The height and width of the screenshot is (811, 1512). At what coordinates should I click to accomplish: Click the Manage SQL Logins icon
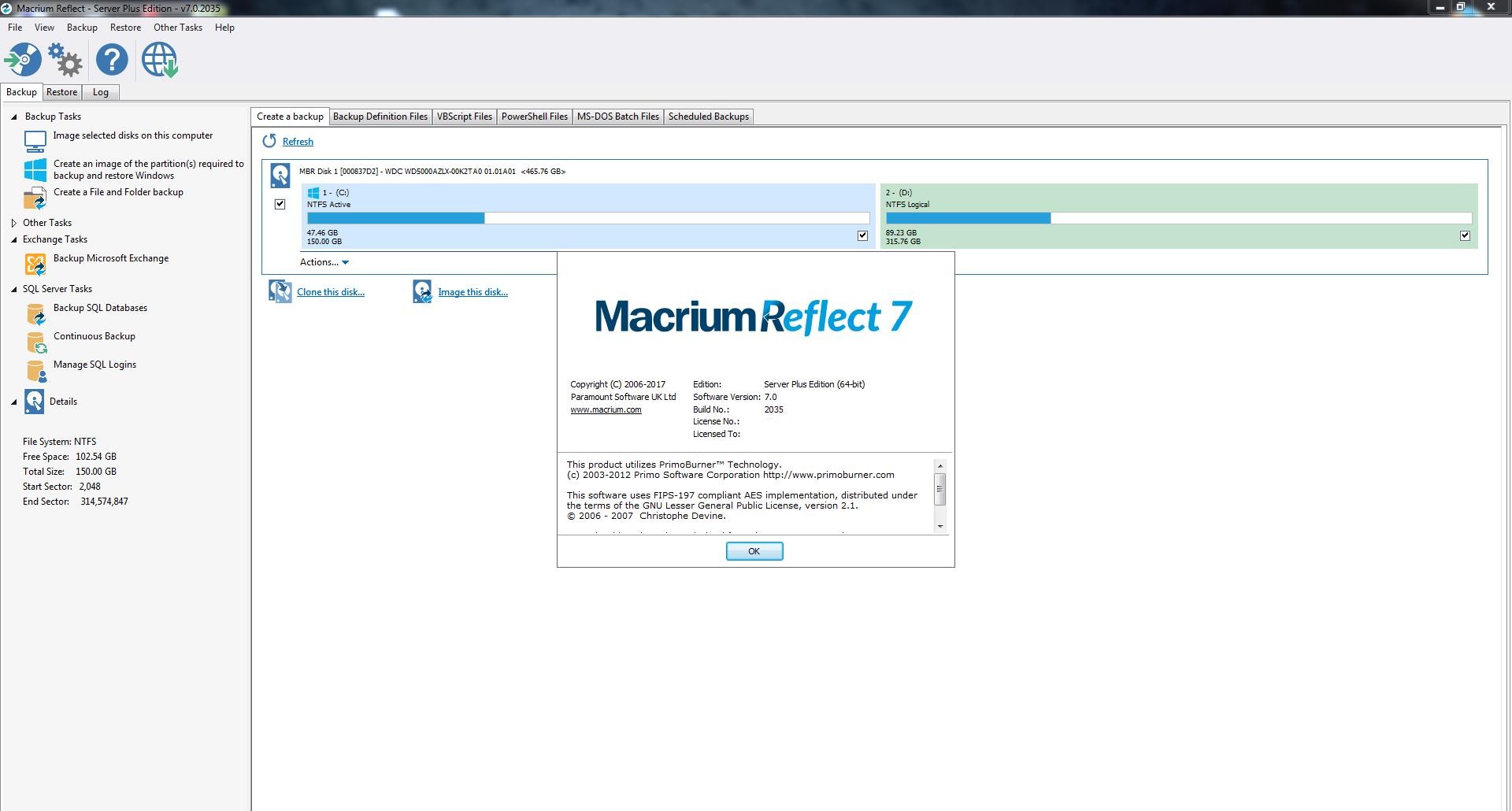(36, 371)
